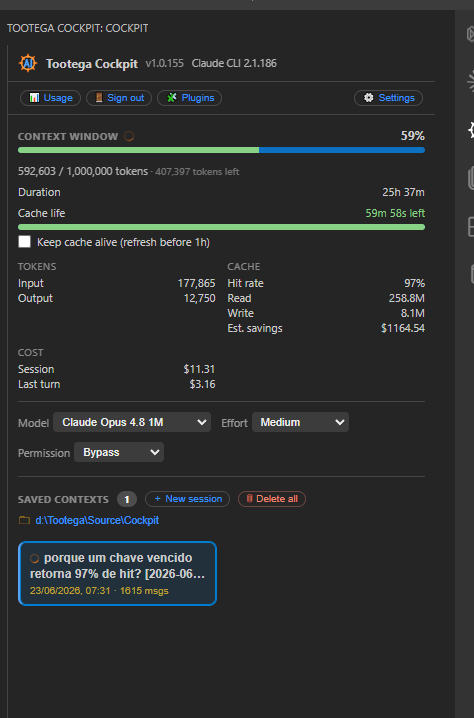The width and height of the screenshot is (474, 718).
Task: Start a New session
Action: coord(187,499)
